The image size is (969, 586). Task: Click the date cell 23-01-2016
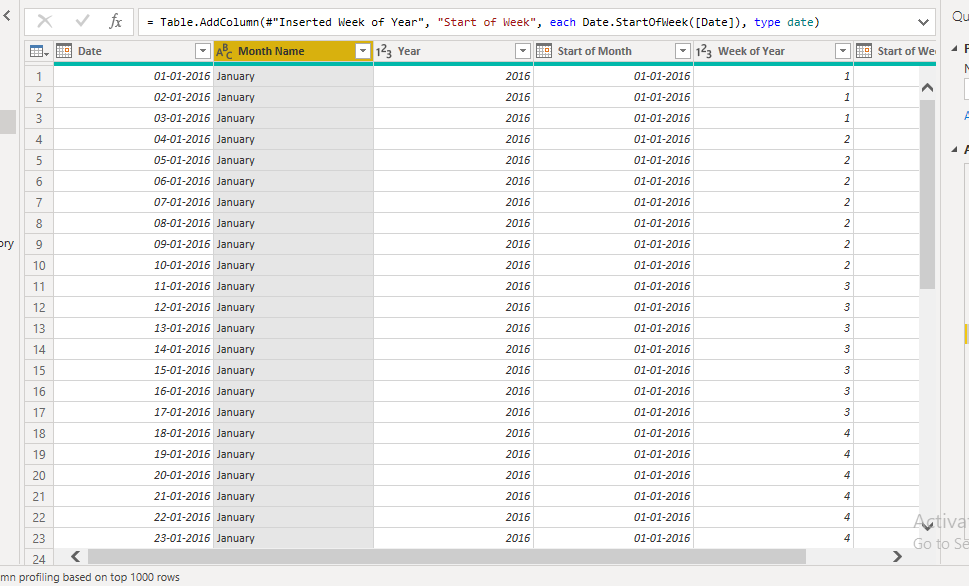[133, 539]
